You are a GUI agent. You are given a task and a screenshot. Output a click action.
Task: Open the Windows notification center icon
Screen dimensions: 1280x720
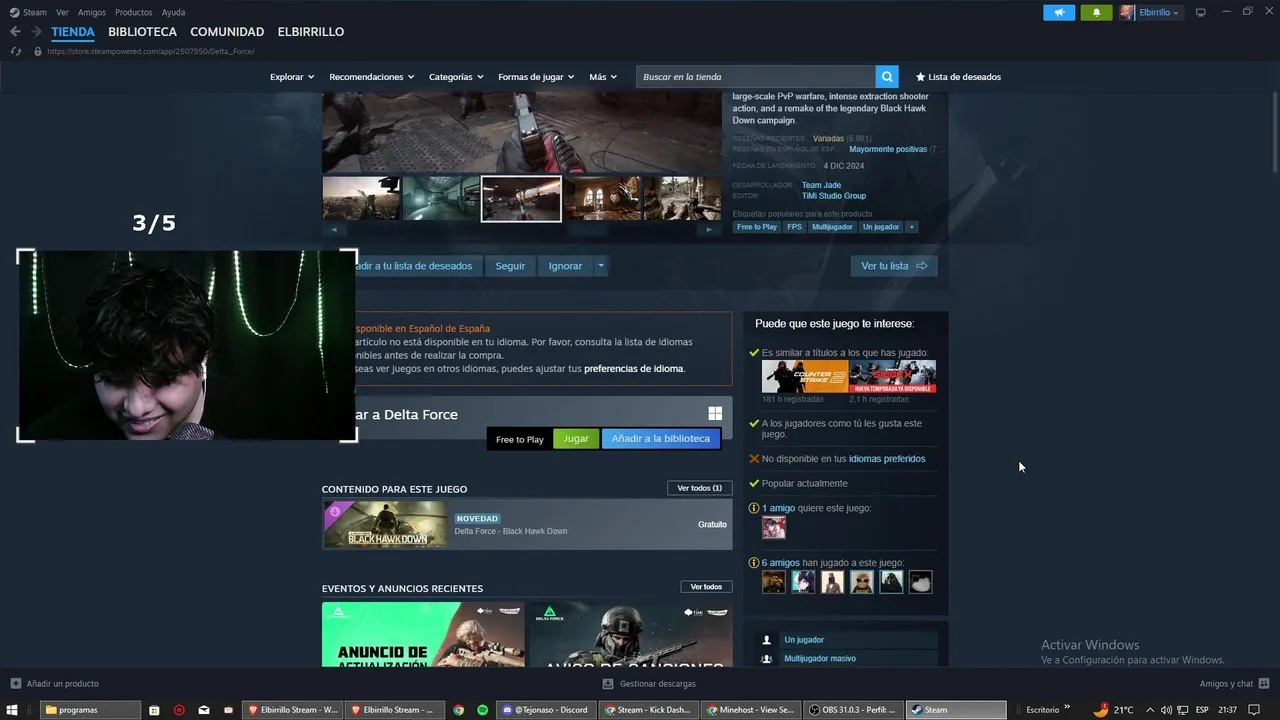[1254, 710]
